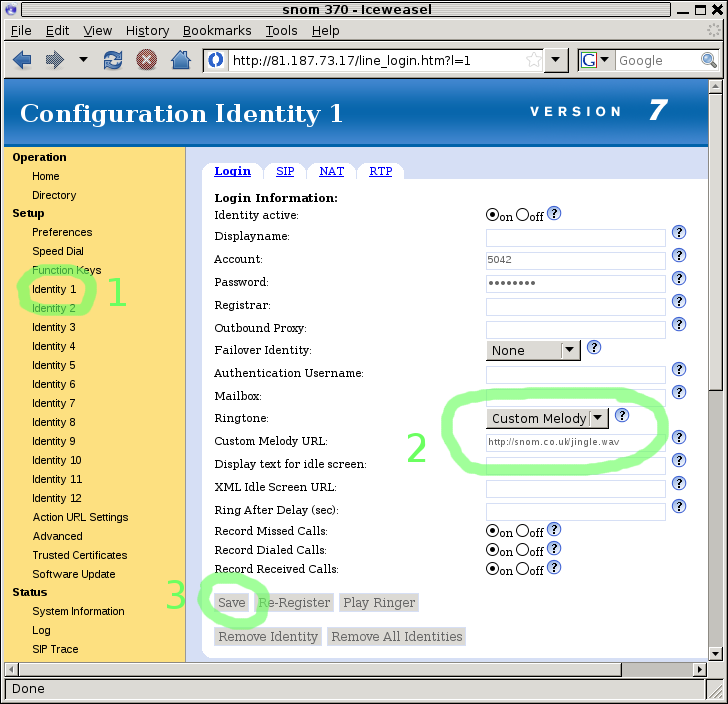Screen dimensions: 728x704
Task: Open the back/forward history dropdown arrow
Action: click(83, 59)
